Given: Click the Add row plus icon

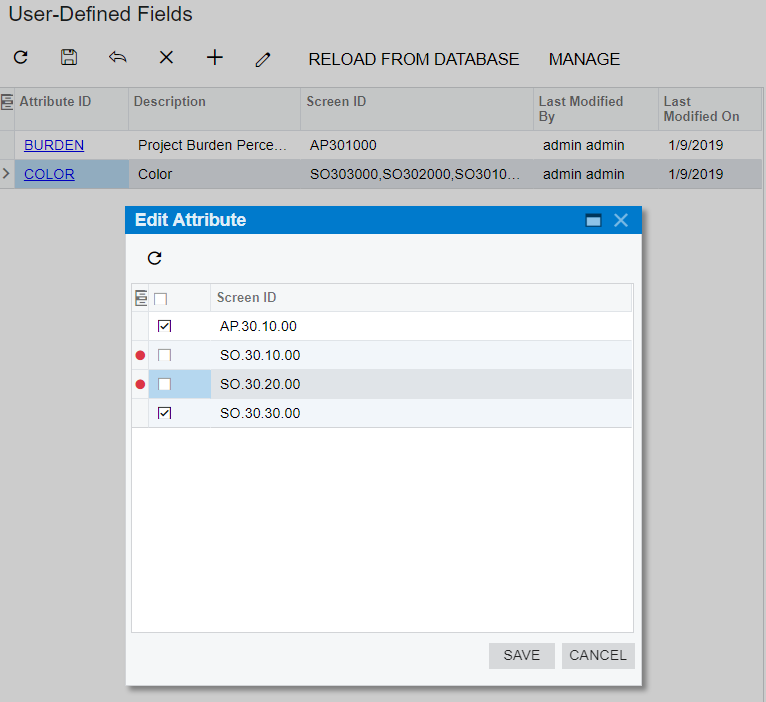Looking at the screenshot, I should click(215, 58).
